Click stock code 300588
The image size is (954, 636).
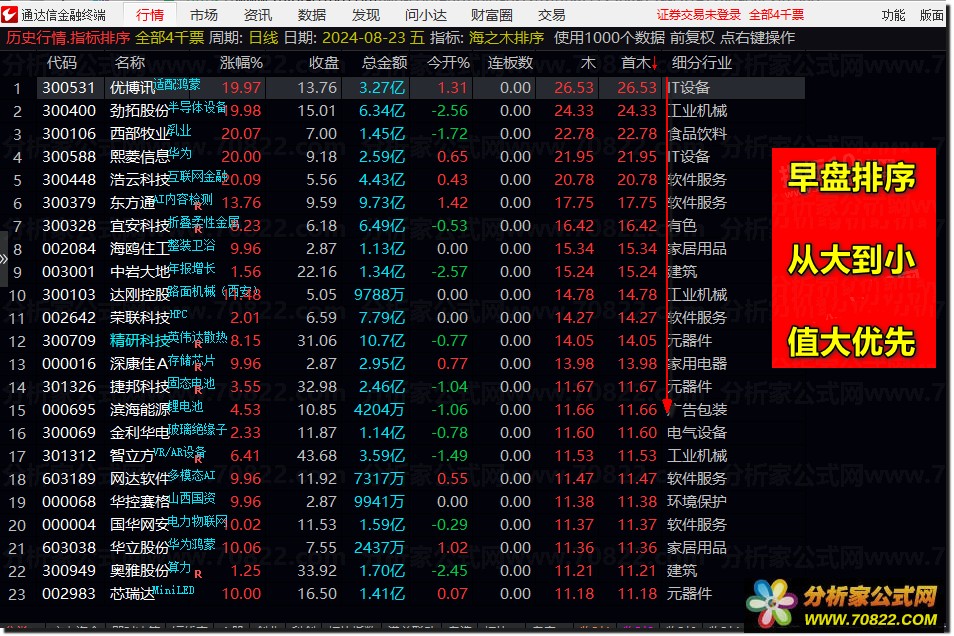pos(69,157)
